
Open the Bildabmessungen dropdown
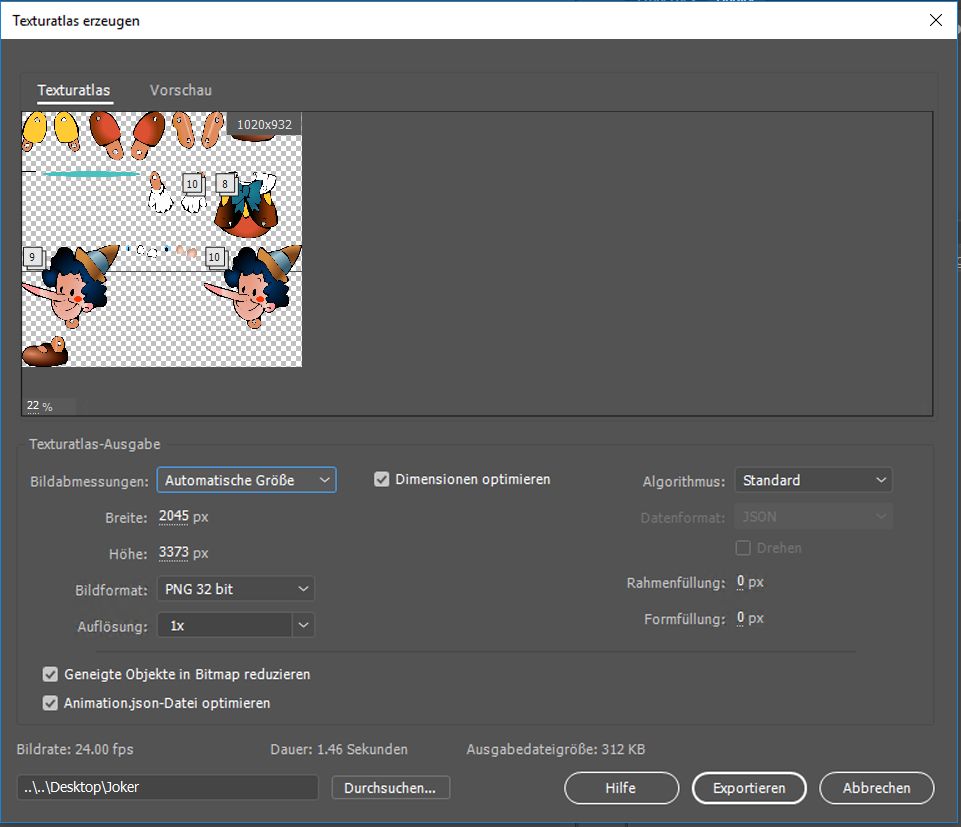[x=246, y=480]
